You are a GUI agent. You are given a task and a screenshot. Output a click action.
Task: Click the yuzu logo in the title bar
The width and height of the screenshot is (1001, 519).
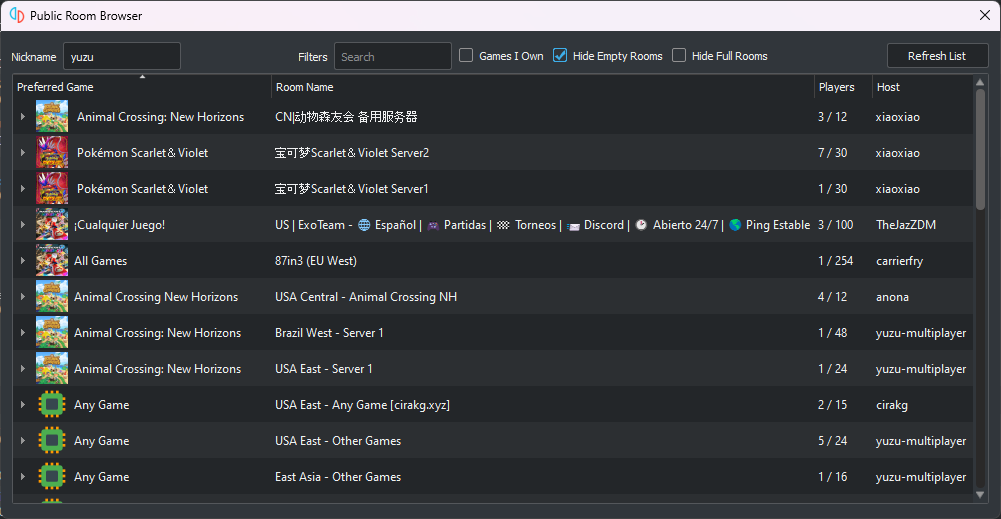coord(17,15)
